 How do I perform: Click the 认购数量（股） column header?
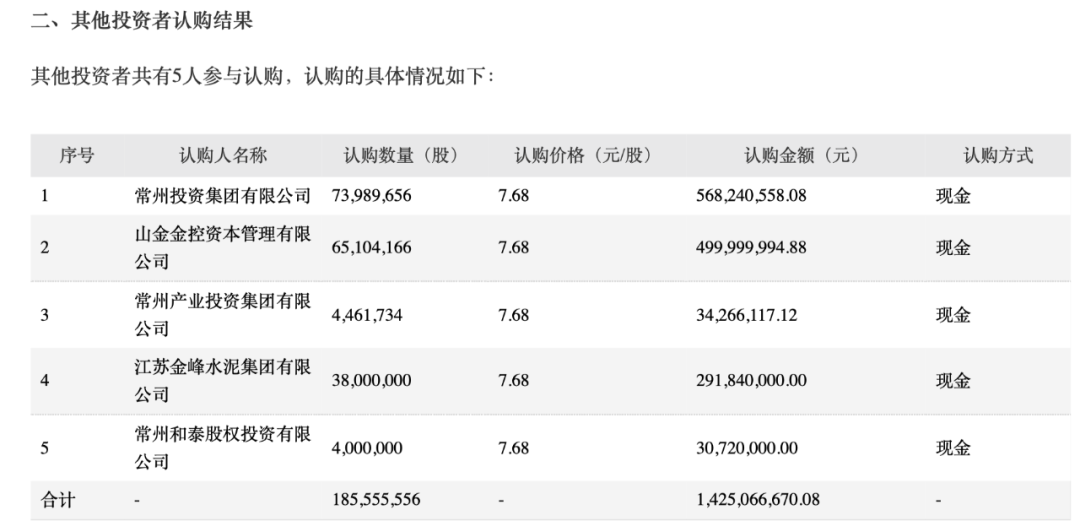click(400, 156)
